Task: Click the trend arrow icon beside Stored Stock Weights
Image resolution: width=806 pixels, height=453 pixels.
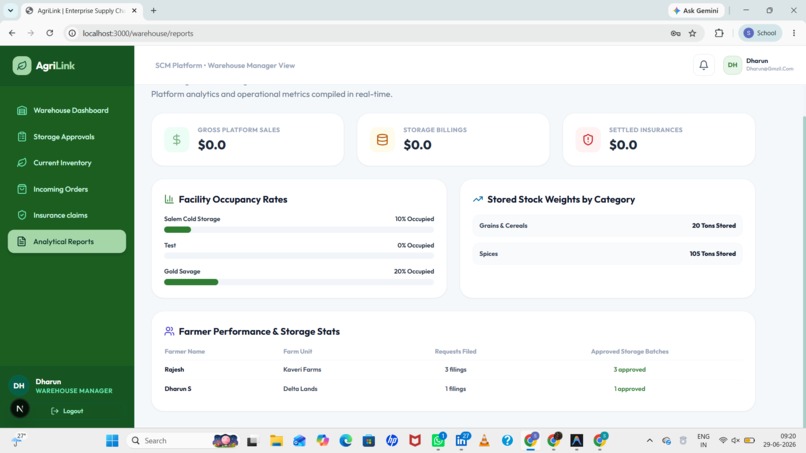Action: [478, 199]
